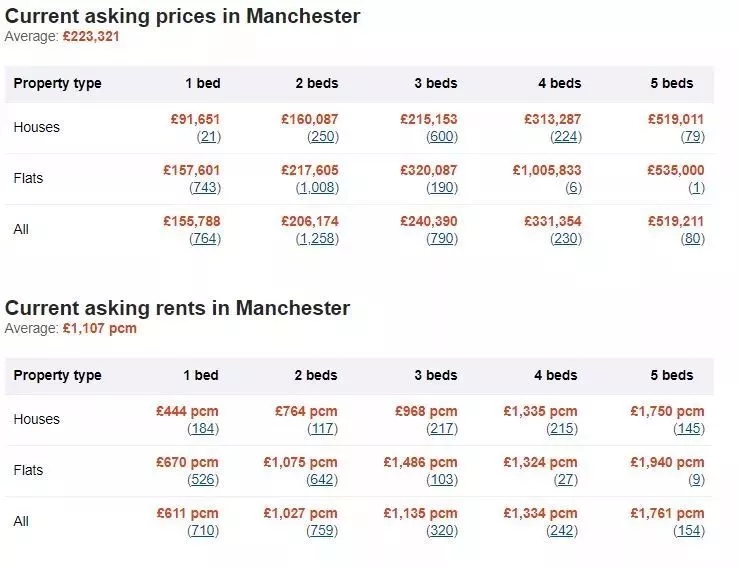Click the 117 two-bed houses to rent count

coord(322,428)
